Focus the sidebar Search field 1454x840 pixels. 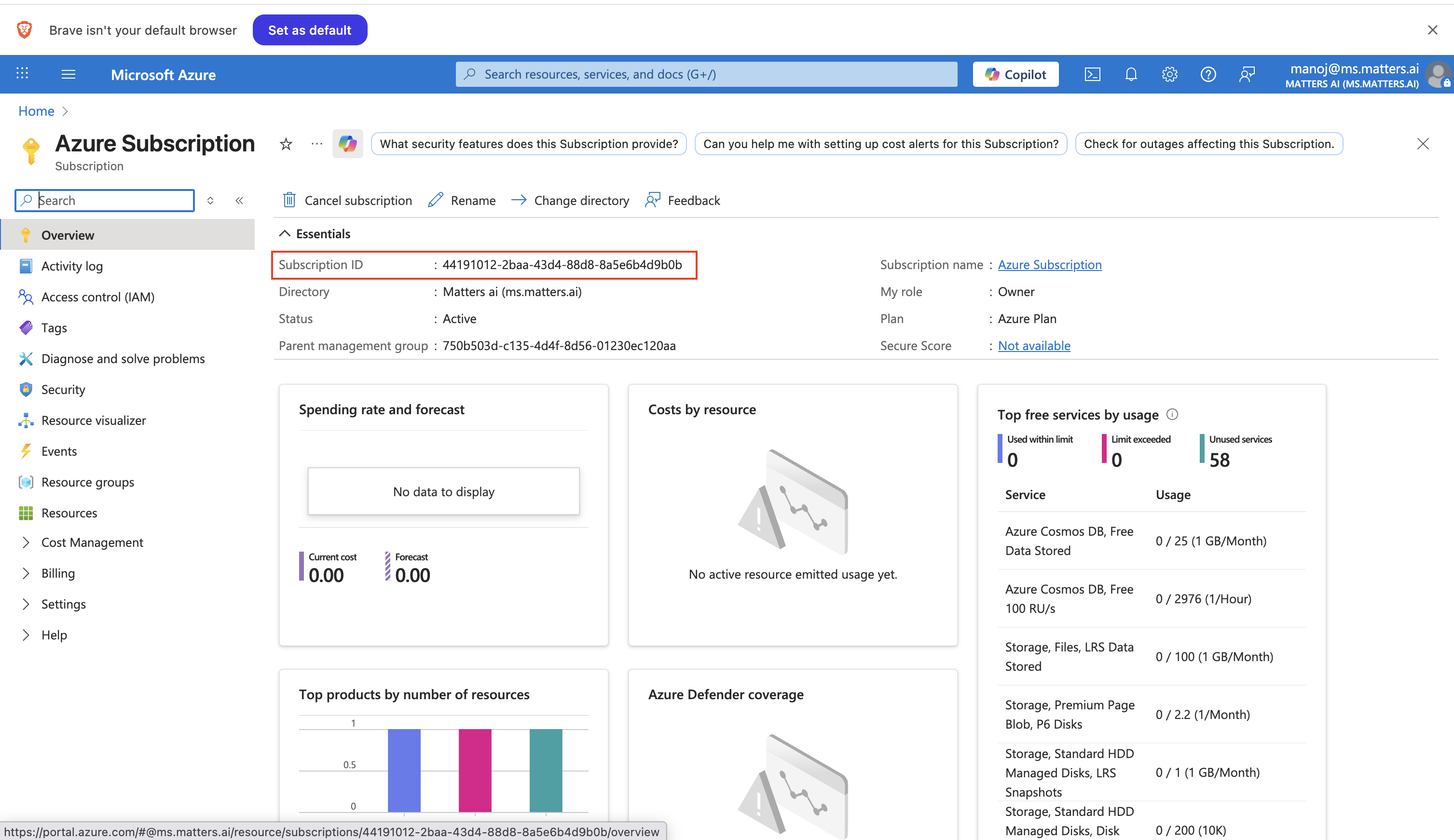[105, 200]
